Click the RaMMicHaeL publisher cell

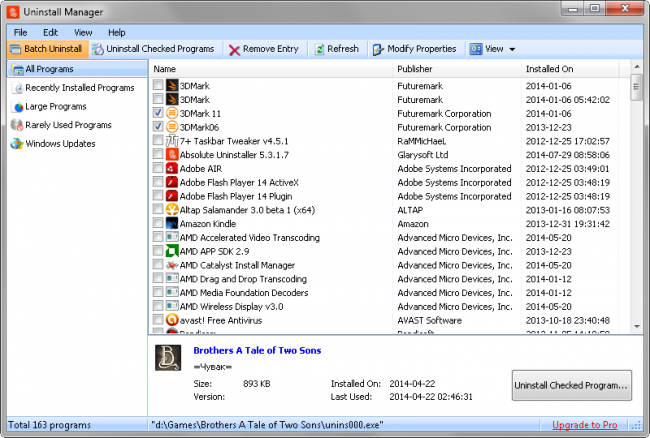point(422,141)
